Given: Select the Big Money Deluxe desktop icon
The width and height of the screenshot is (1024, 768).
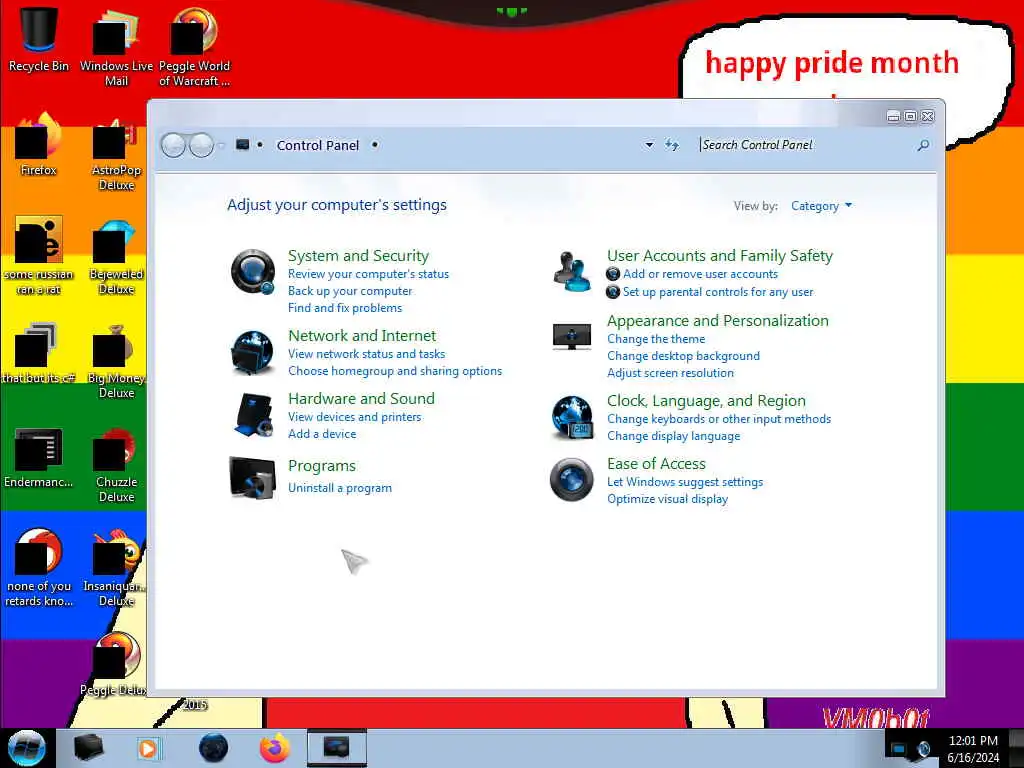Looking at the screenshot, I should (x=116, y=360).
